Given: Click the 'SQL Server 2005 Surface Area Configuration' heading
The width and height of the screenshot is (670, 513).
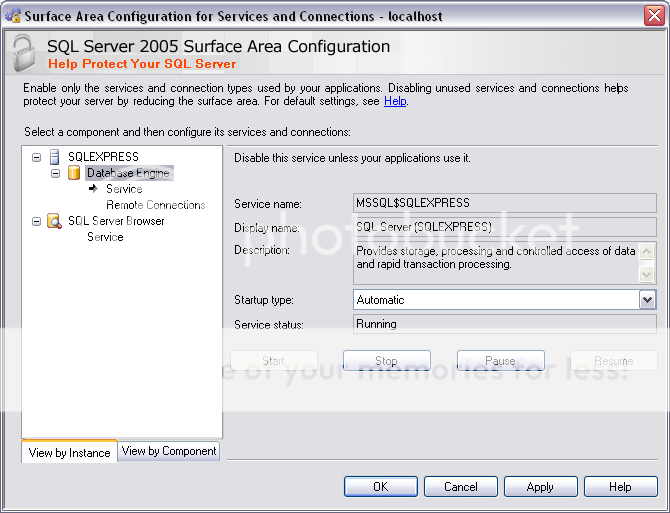Looking at the screenshot, I should (218, 46).
